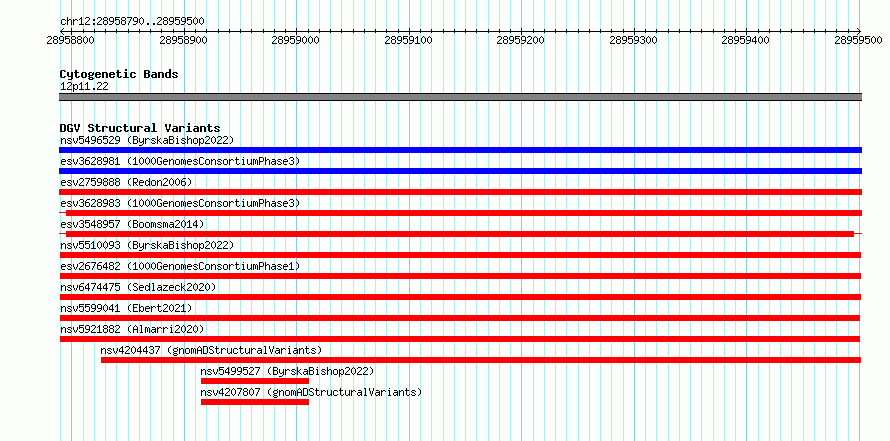Open variant esv2759888 (Redon2006) label

(126, 182)
